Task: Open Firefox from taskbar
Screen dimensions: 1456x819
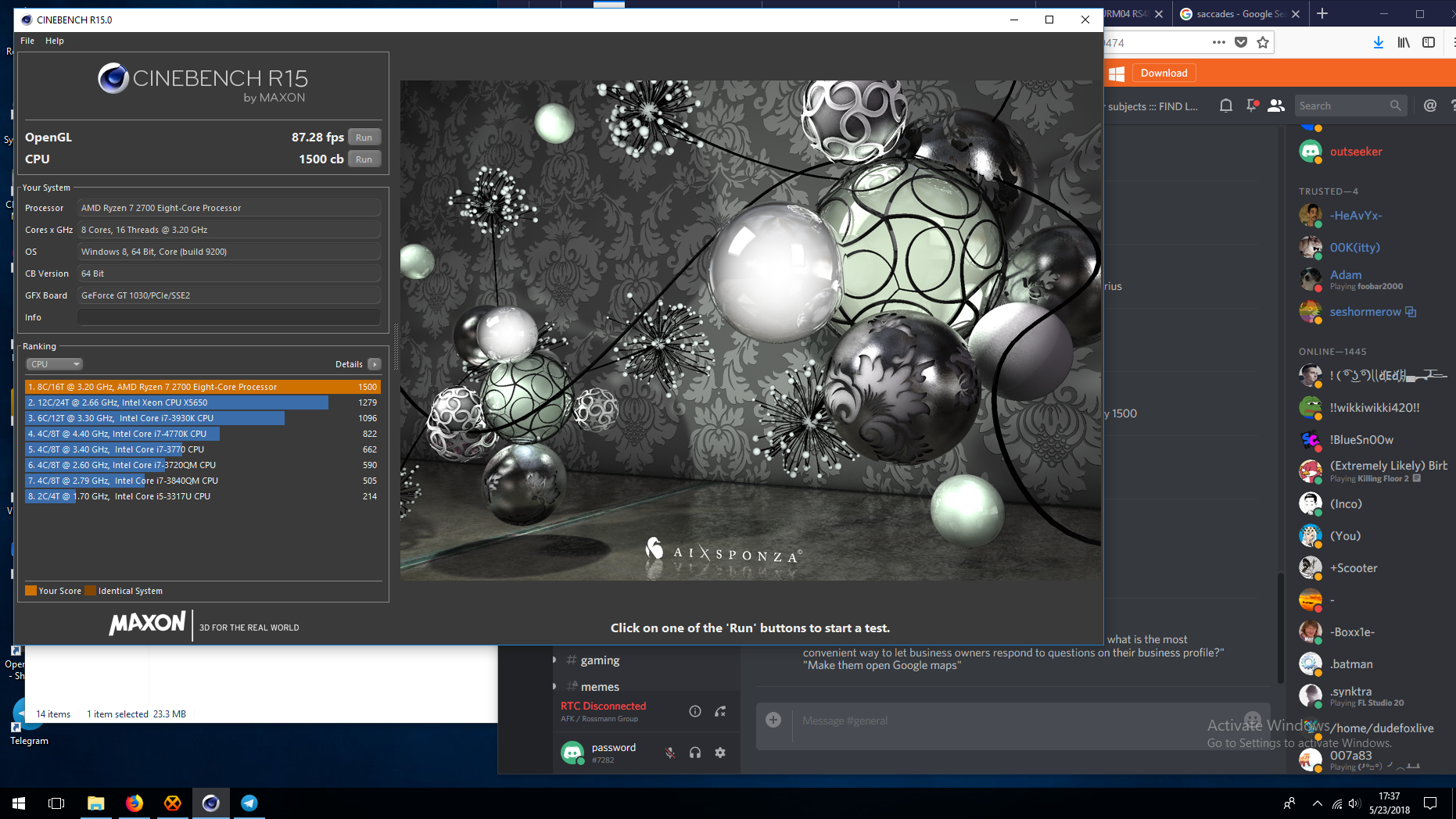Action: coord(134,803)
